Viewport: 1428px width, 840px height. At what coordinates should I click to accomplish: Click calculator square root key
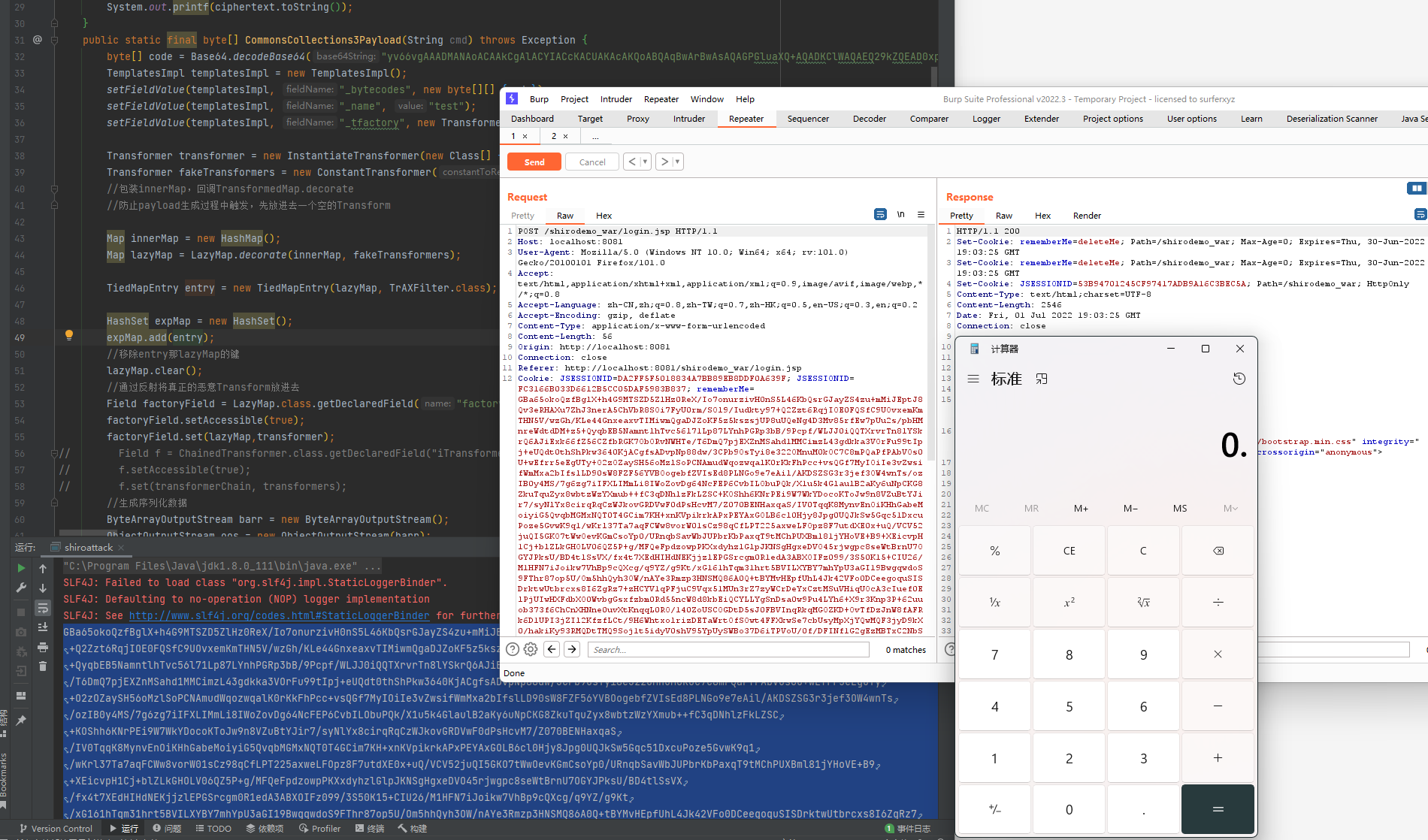pyautogui.click(x=1143, y=603)
